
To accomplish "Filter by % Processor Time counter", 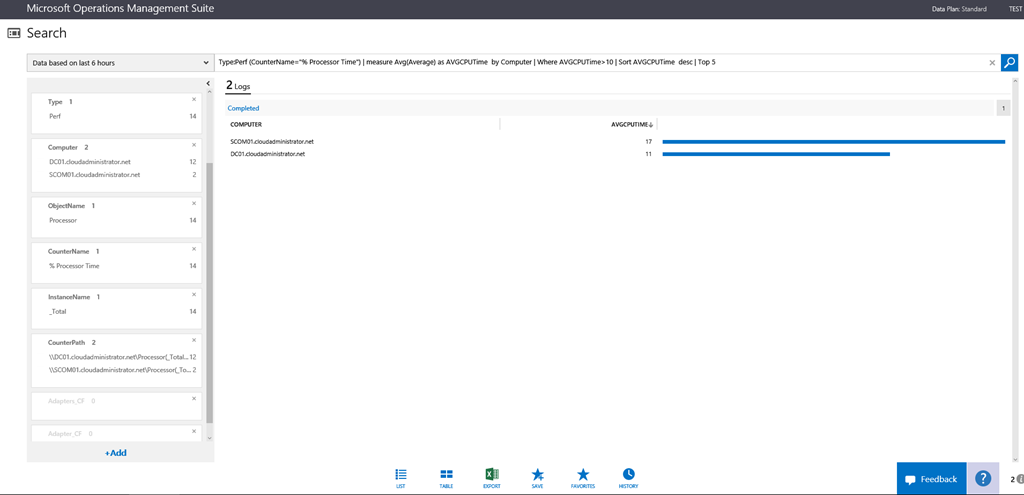I will coord(74,266).
